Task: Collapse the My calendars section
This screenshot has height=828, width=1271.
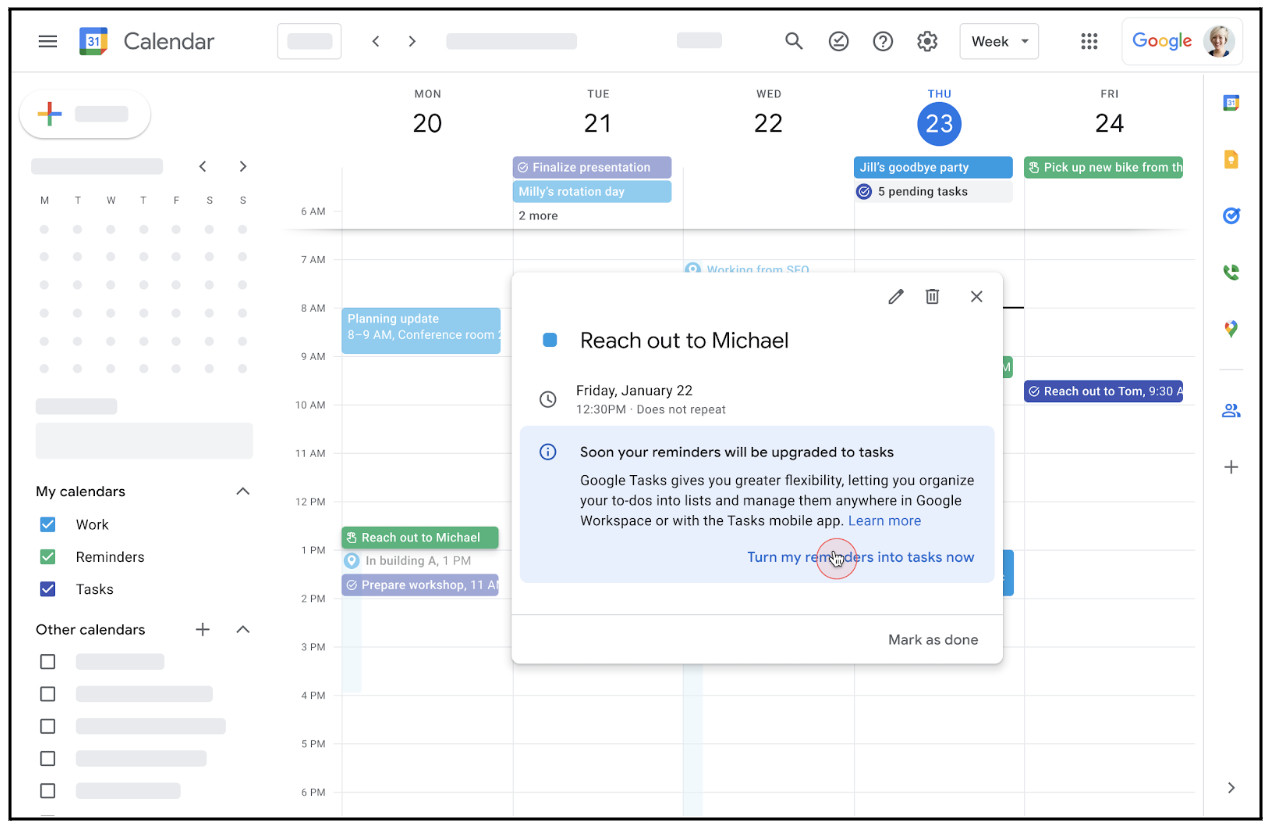Action: click(x=242, y=491)
